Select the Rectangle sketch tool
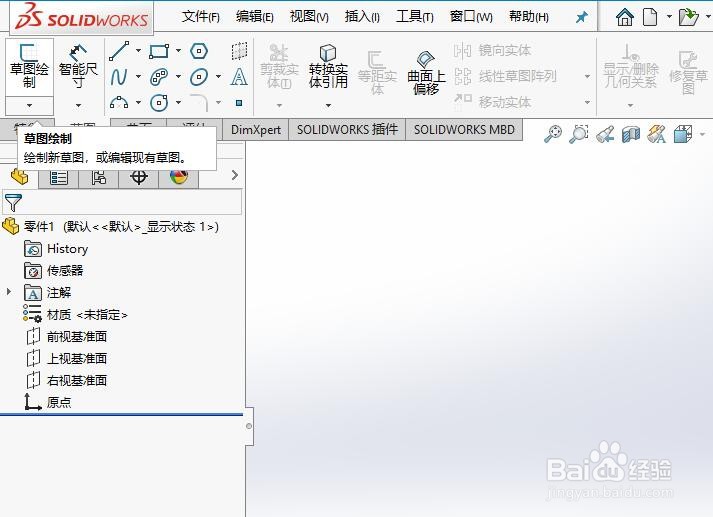Viewport: 713px width, 517px height. 159,51
